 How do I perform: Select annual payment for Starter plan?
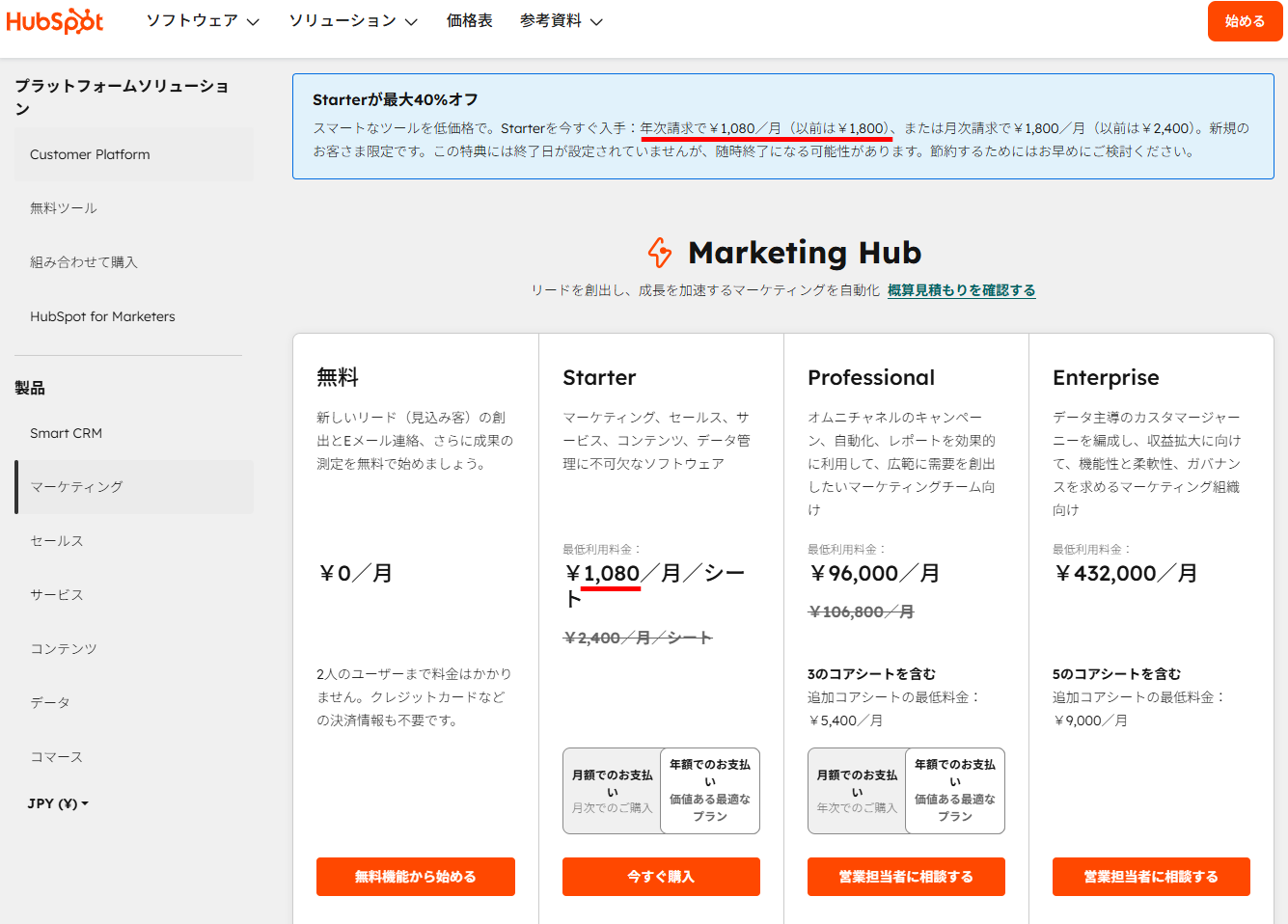[x=710, y=791]
